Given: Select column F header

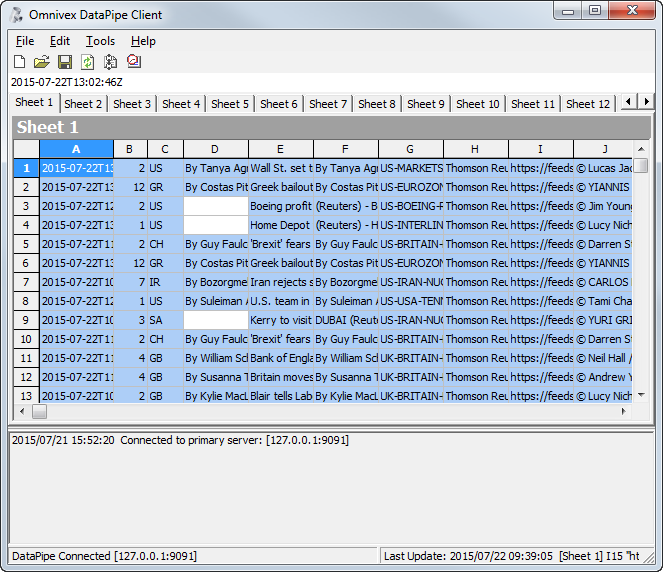Looking at the screenshot, I should point(346,149).
